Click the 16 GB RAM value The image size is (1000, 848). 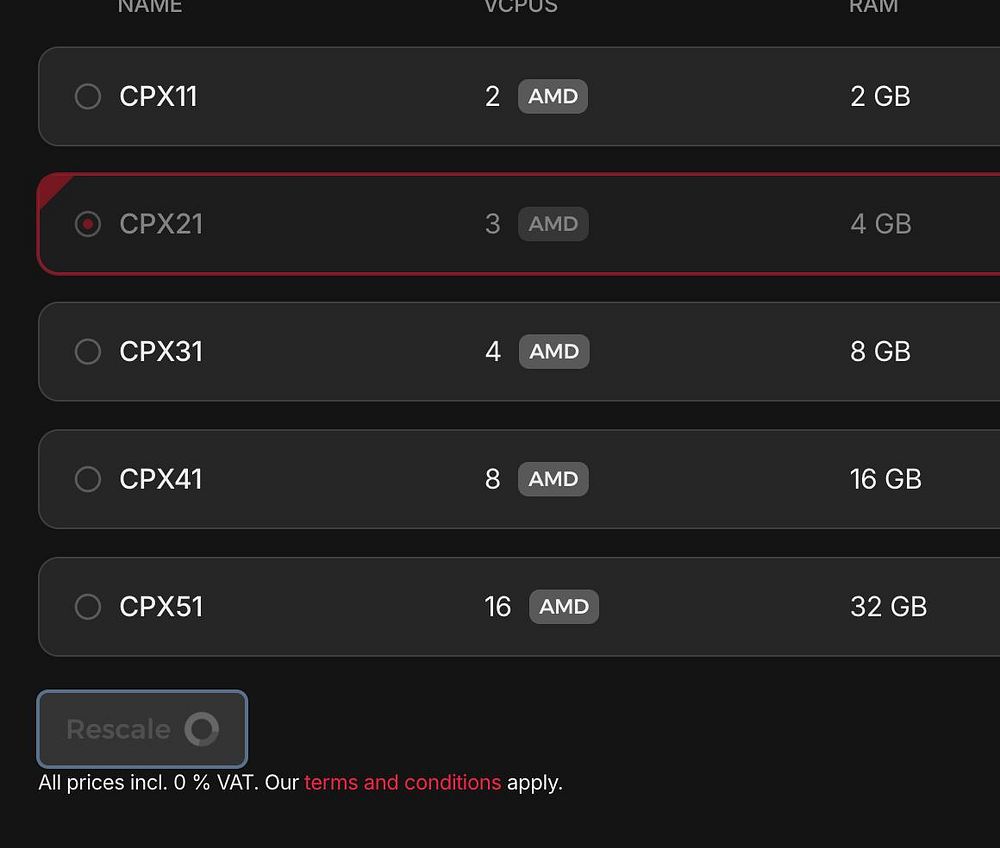pos(885,479)
